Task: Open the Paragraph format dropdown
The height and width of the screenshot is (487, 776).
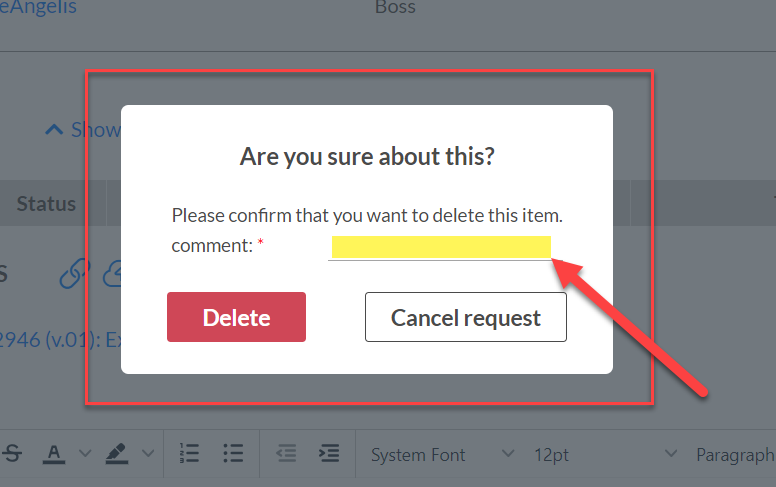Action: [x=734, y=454]
